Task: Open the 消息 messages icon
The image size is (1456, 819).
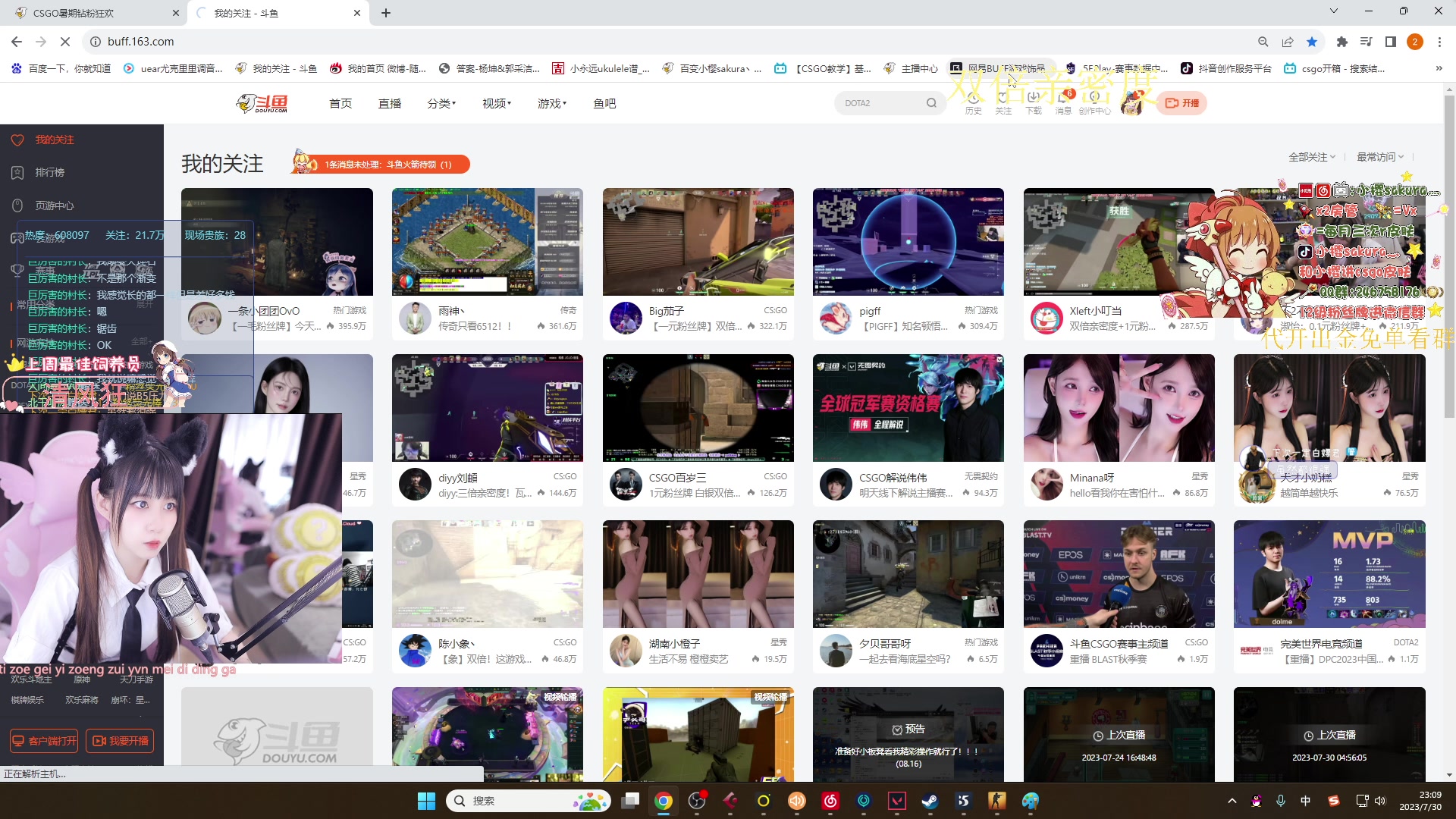Action: point(1064,103)
